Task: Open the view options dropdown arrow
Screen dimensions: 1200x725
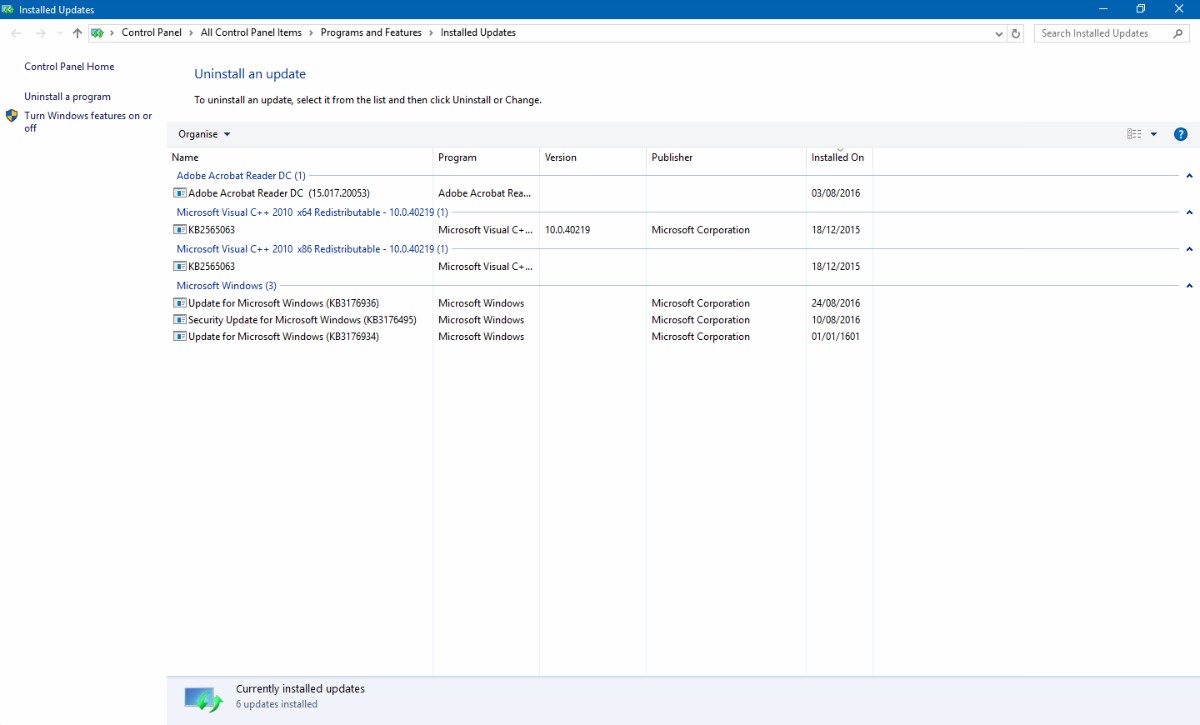Action: coord(1153,134)
